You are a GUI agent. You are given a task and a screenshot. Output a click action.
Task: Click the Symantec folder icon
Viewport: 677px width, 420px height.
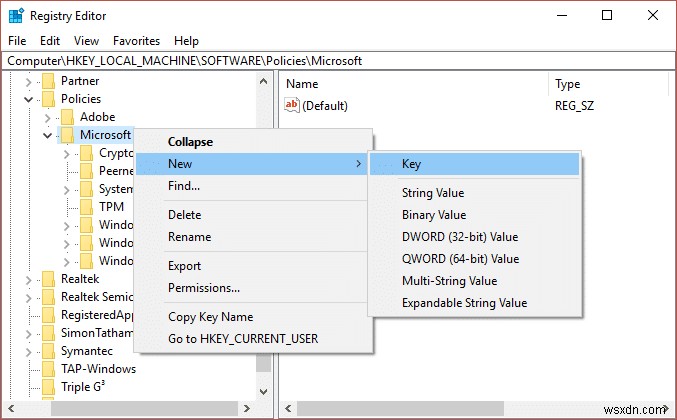point(48,351)
